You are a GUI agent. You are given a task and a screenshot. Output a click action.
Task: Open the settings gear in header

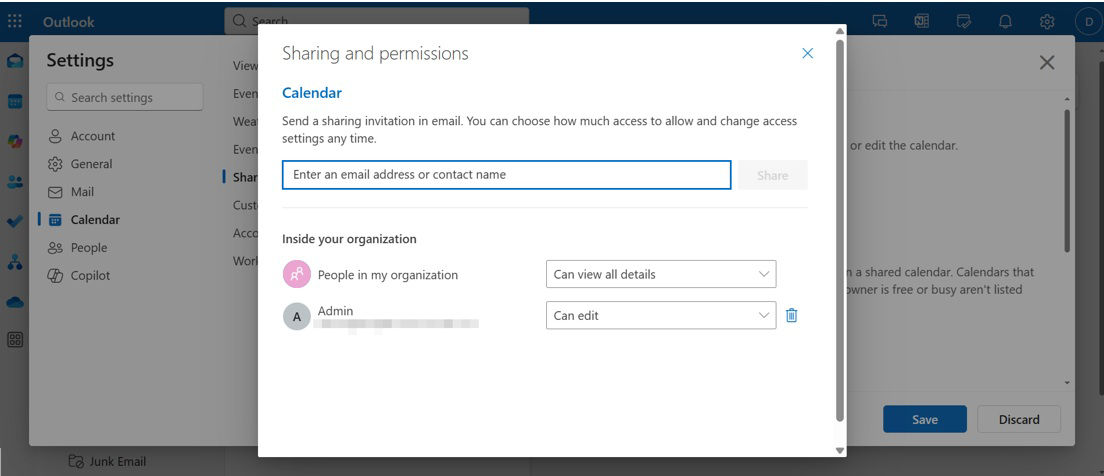[x=1047, y=21]
